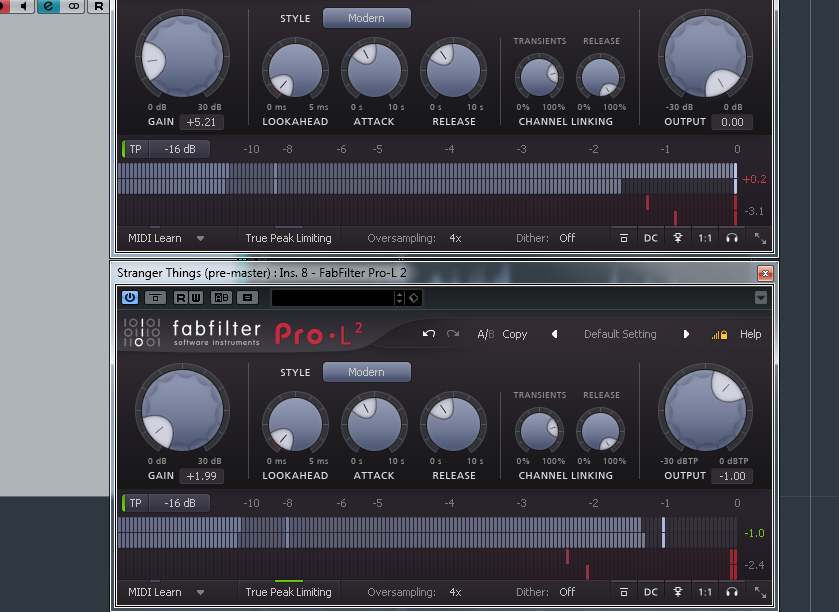839x612 pixels.
Task: Toggle the plugin power bypass button
Action: coord(130,298)
